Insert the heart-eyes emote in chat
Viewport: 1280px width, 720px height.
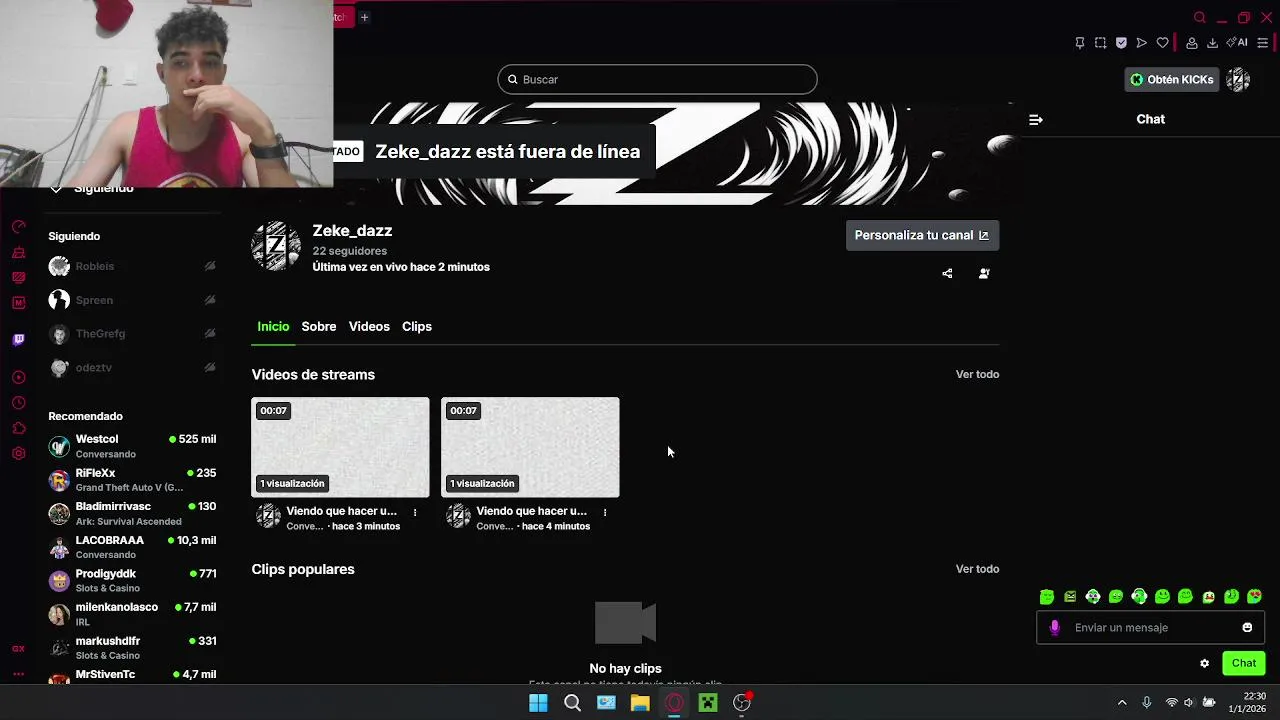click(x=1254, y=597)
